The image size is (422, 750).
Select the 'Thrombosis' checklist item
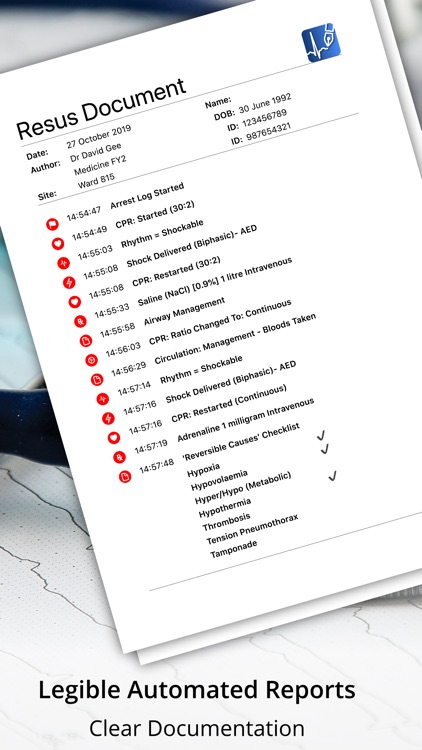pos(226,522)
